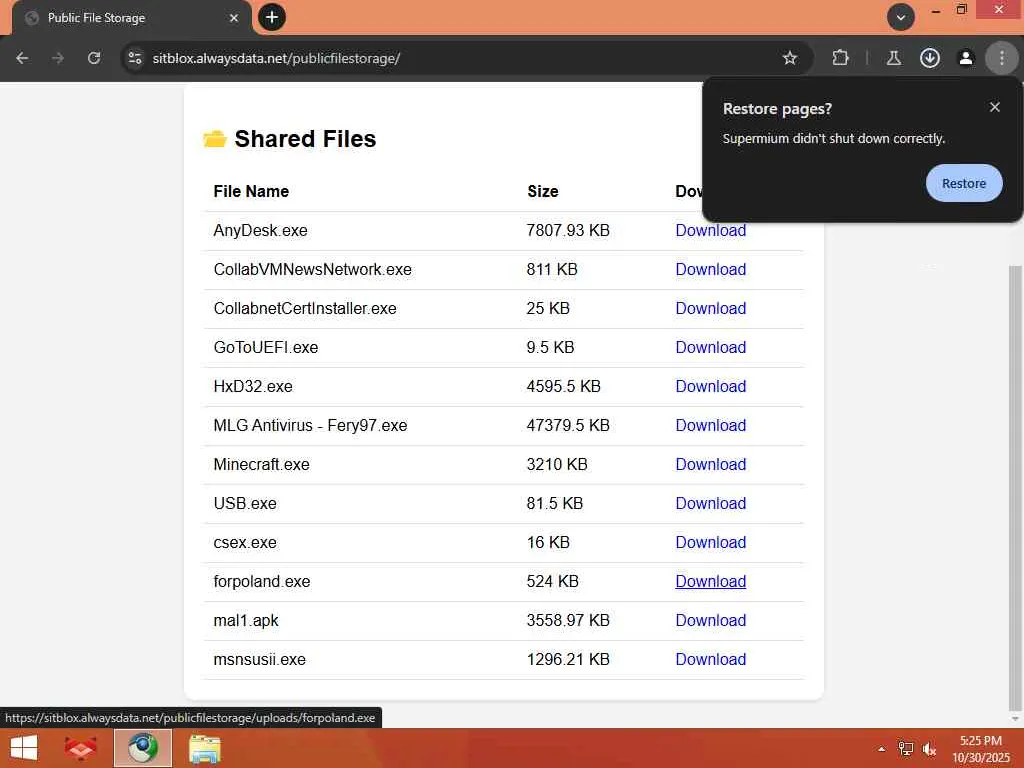Click the Size column header

543,191
